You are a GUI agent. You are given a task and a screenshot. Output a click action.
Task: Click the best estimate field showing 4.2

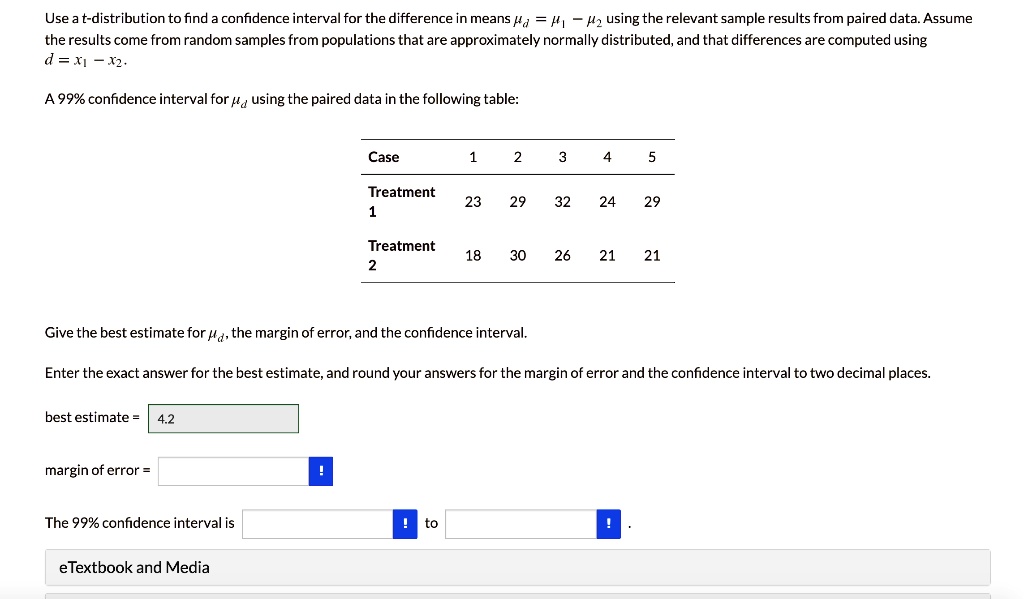[222, 418]
